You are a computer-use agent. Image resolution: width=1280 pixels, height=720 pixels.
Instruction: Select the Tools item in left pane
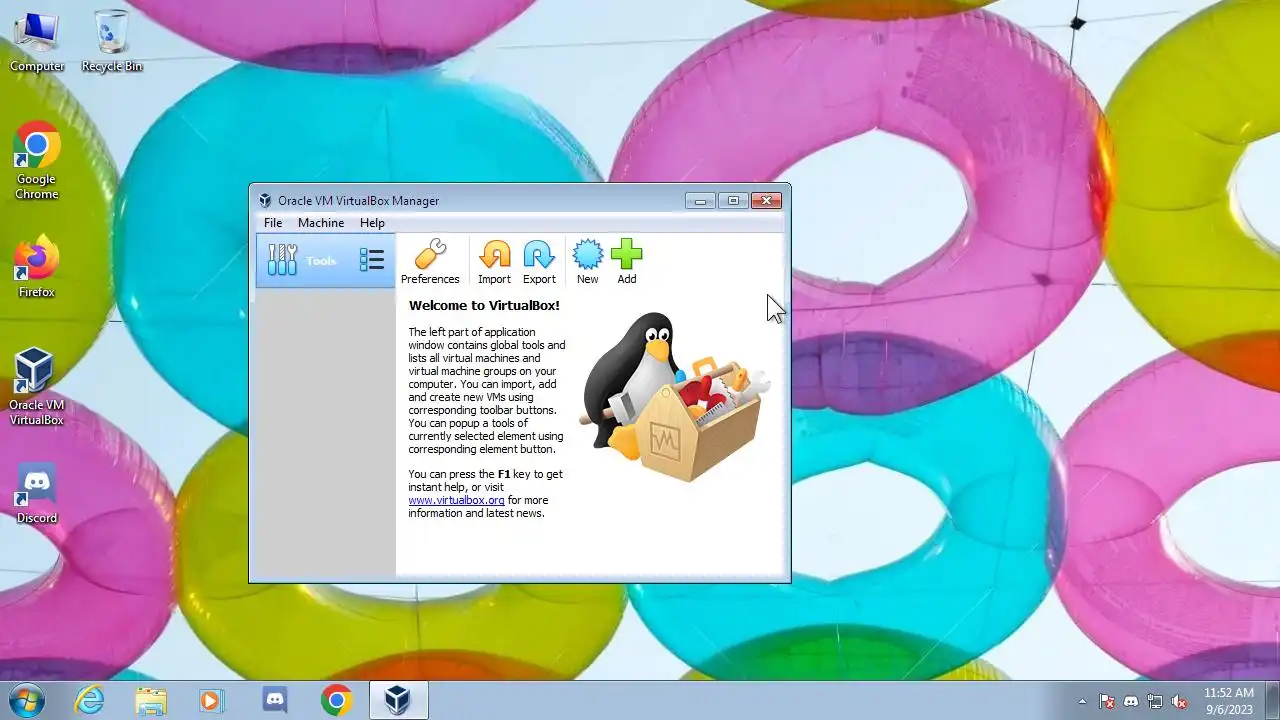click(x=325, y=261)
